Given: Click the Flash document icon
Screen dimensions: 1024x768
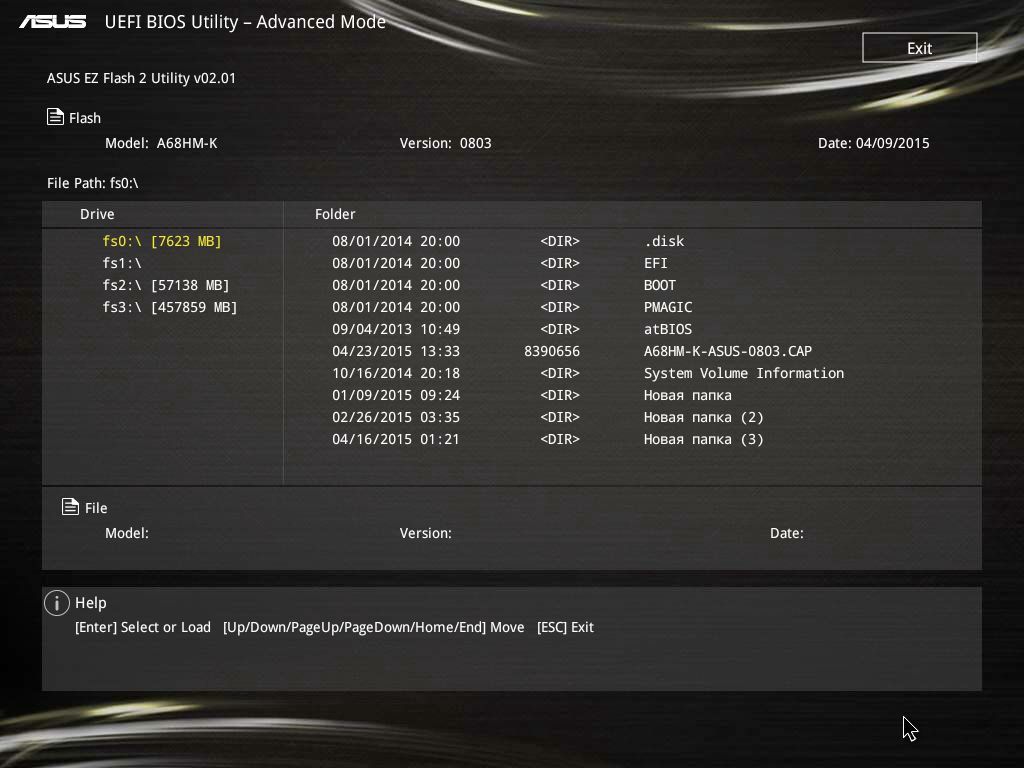Looking at the screenshot, I should (x=56, y=117).
